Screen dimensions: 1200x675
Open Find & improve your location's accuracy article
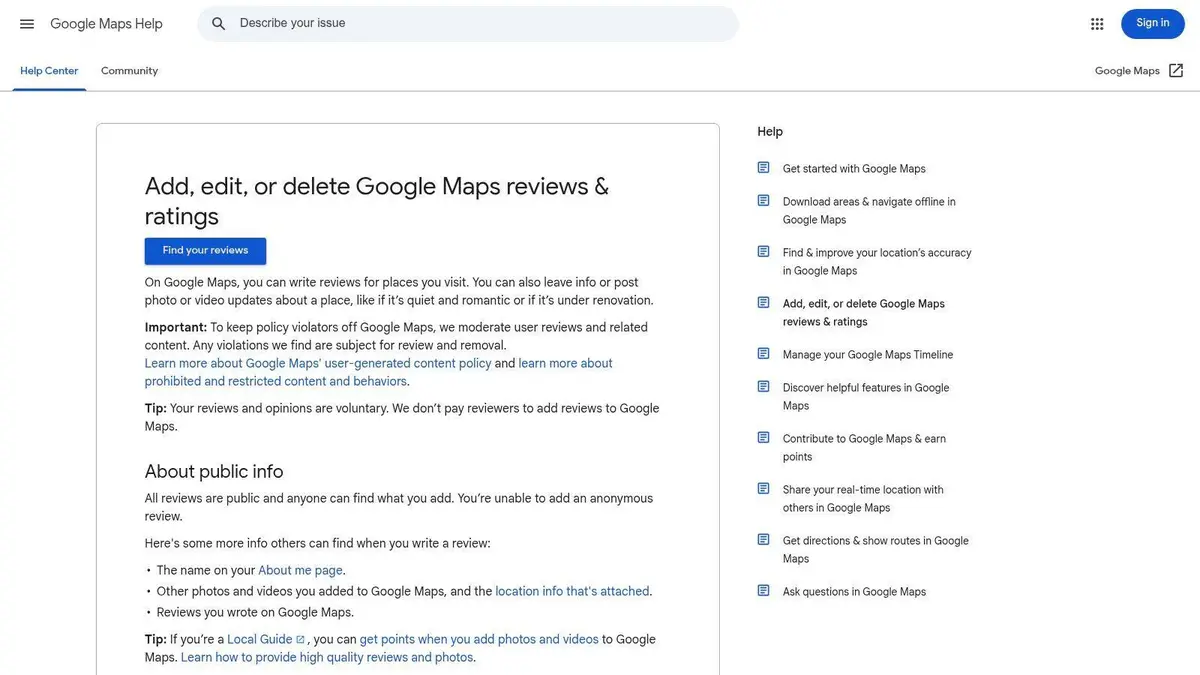[x=877, y=262]
